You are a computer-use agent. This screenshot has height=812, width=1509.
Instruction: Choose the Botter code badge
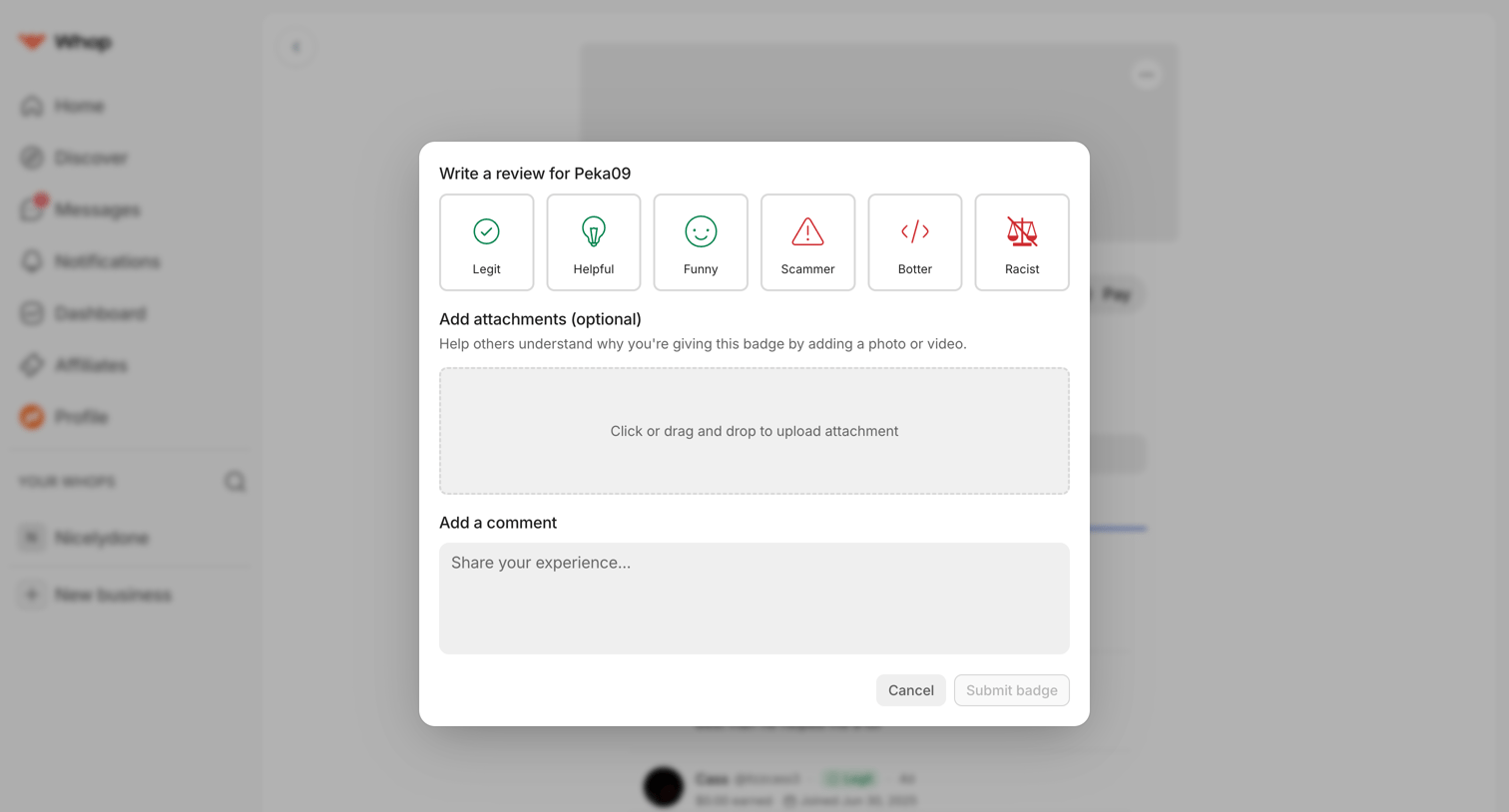pos(914,242)
